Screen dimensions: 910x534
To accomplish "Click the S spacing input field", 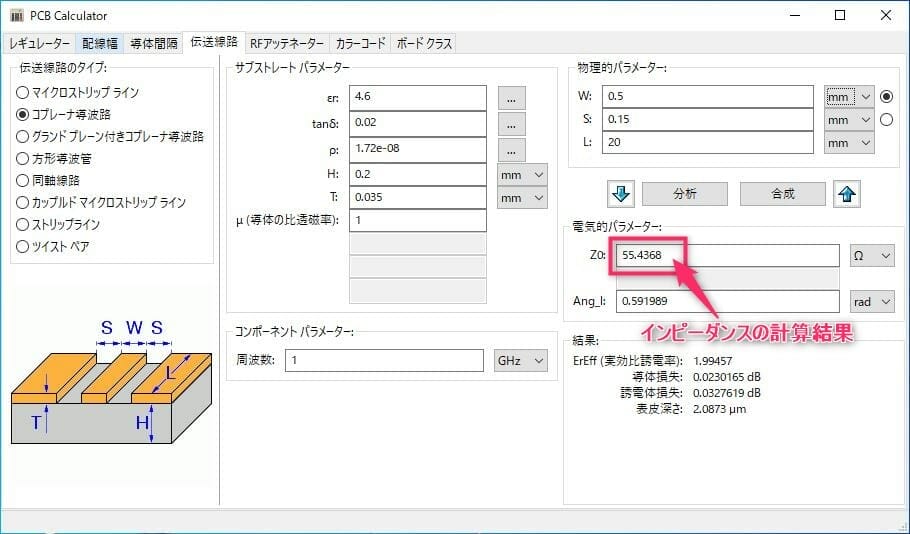I will click(707, 120).
